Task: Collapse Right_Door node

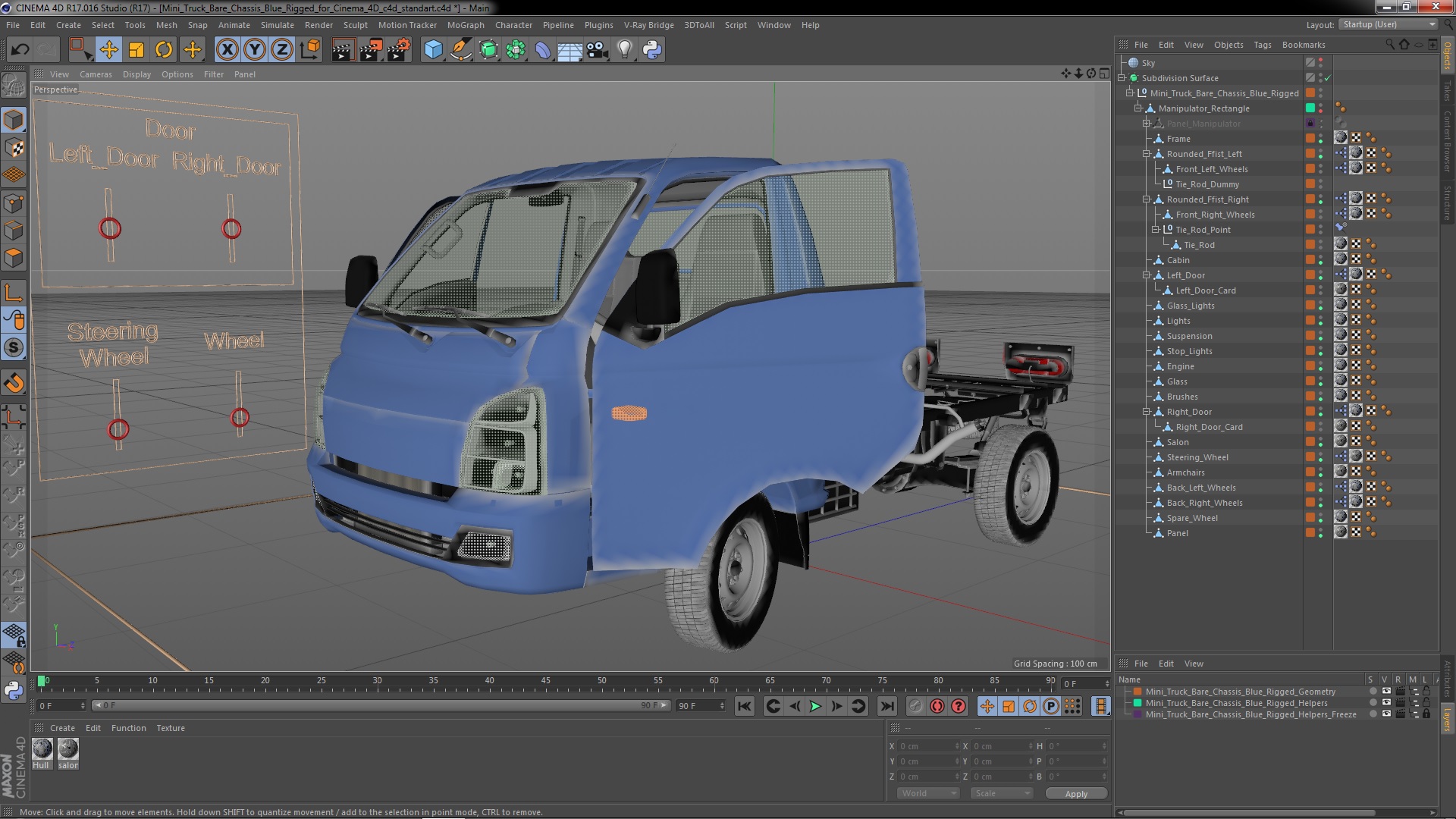Action: 1147,411
